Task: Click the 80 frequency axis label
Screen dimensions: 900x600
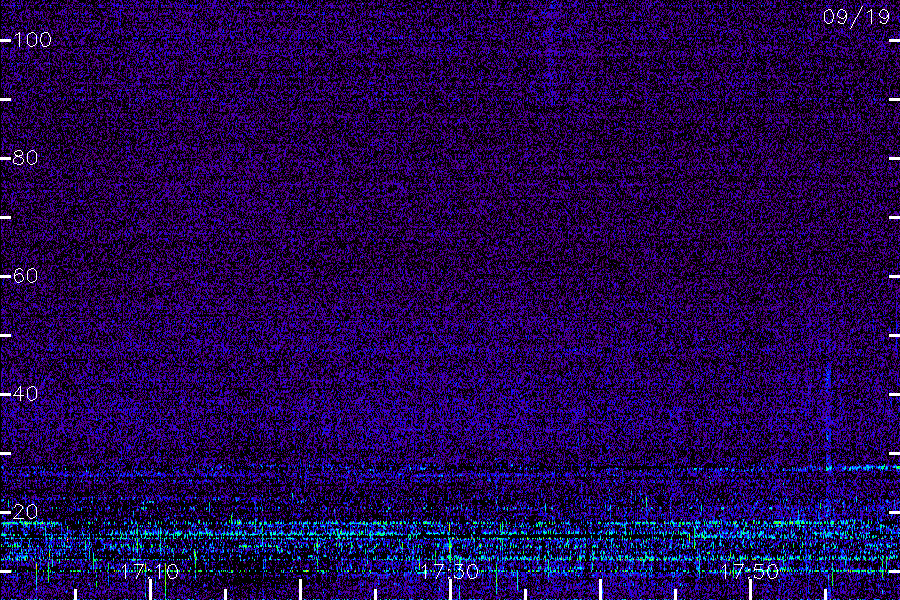Action: click(25, 157)
